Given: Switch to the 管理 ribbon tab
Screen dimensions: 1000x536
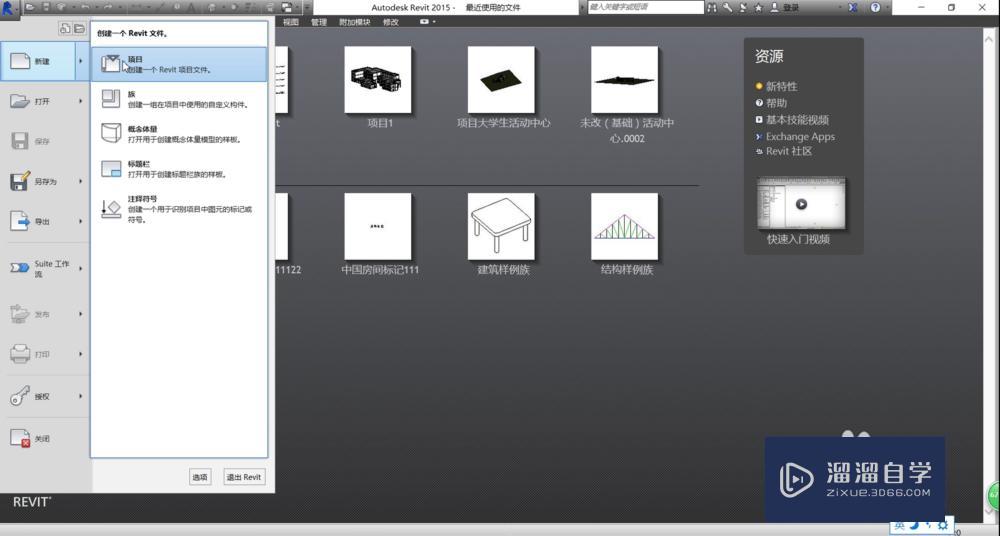Looking at the screenshot, I should [318, 22].
